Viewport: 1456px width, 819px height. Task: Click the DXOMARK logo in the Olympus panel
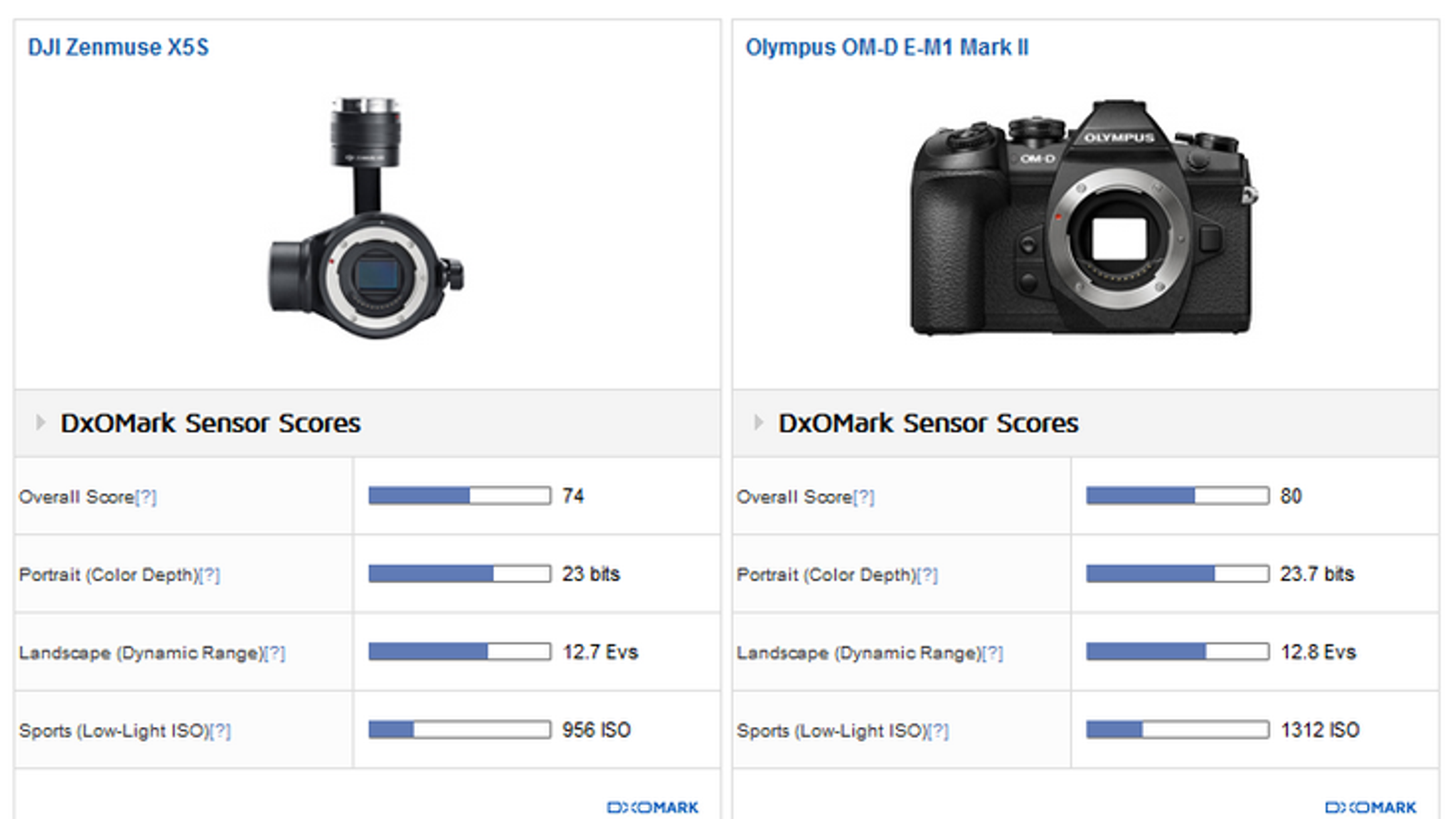[x=1370, y=807]
